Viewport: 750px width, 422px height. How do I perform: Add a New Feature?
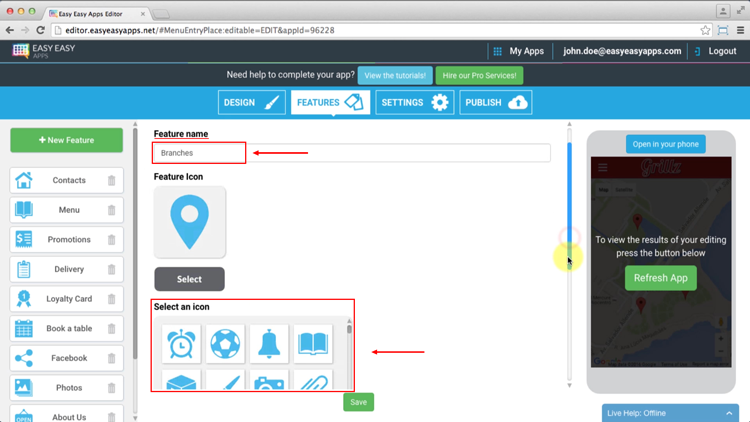[x=66, y=140]
